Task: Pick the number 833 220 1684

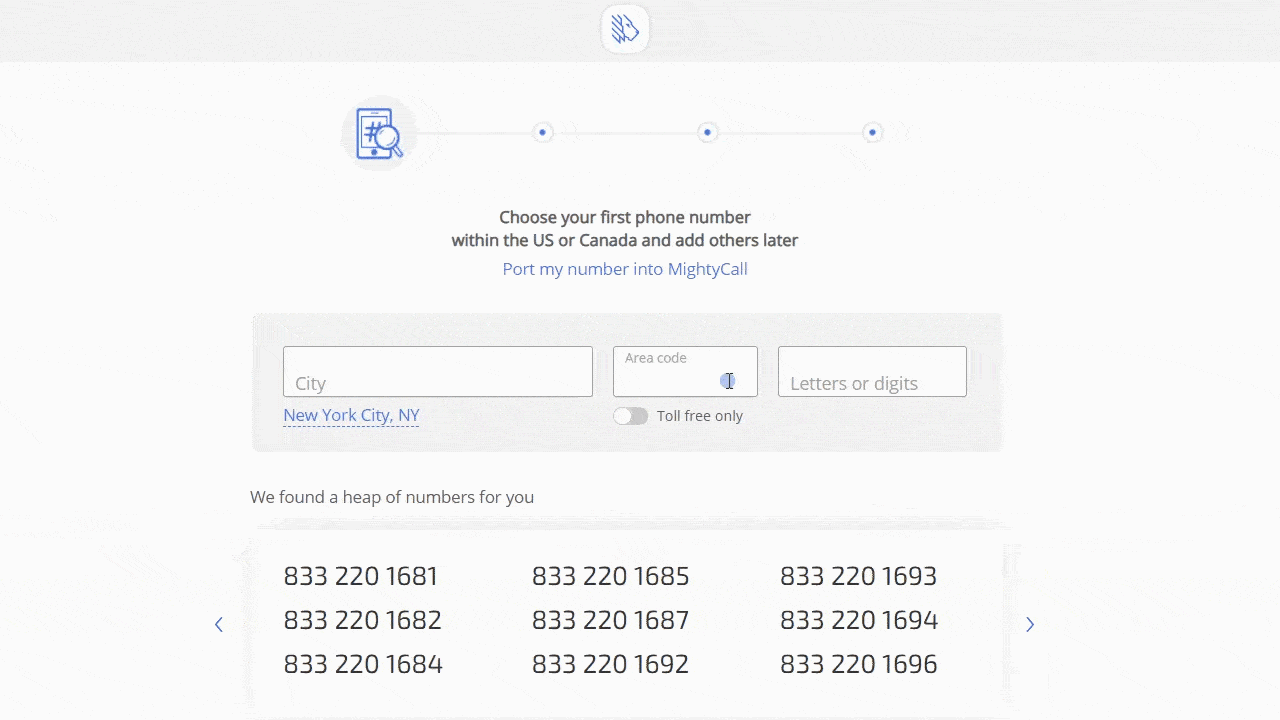Action: click(362, 664)
